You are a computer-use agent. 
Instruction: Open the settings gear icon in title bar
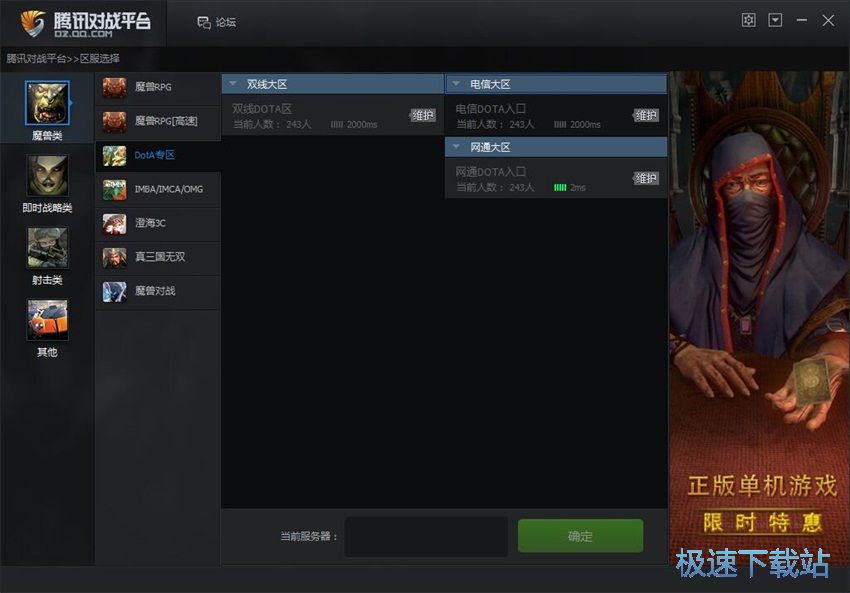(x=748, y=21)
